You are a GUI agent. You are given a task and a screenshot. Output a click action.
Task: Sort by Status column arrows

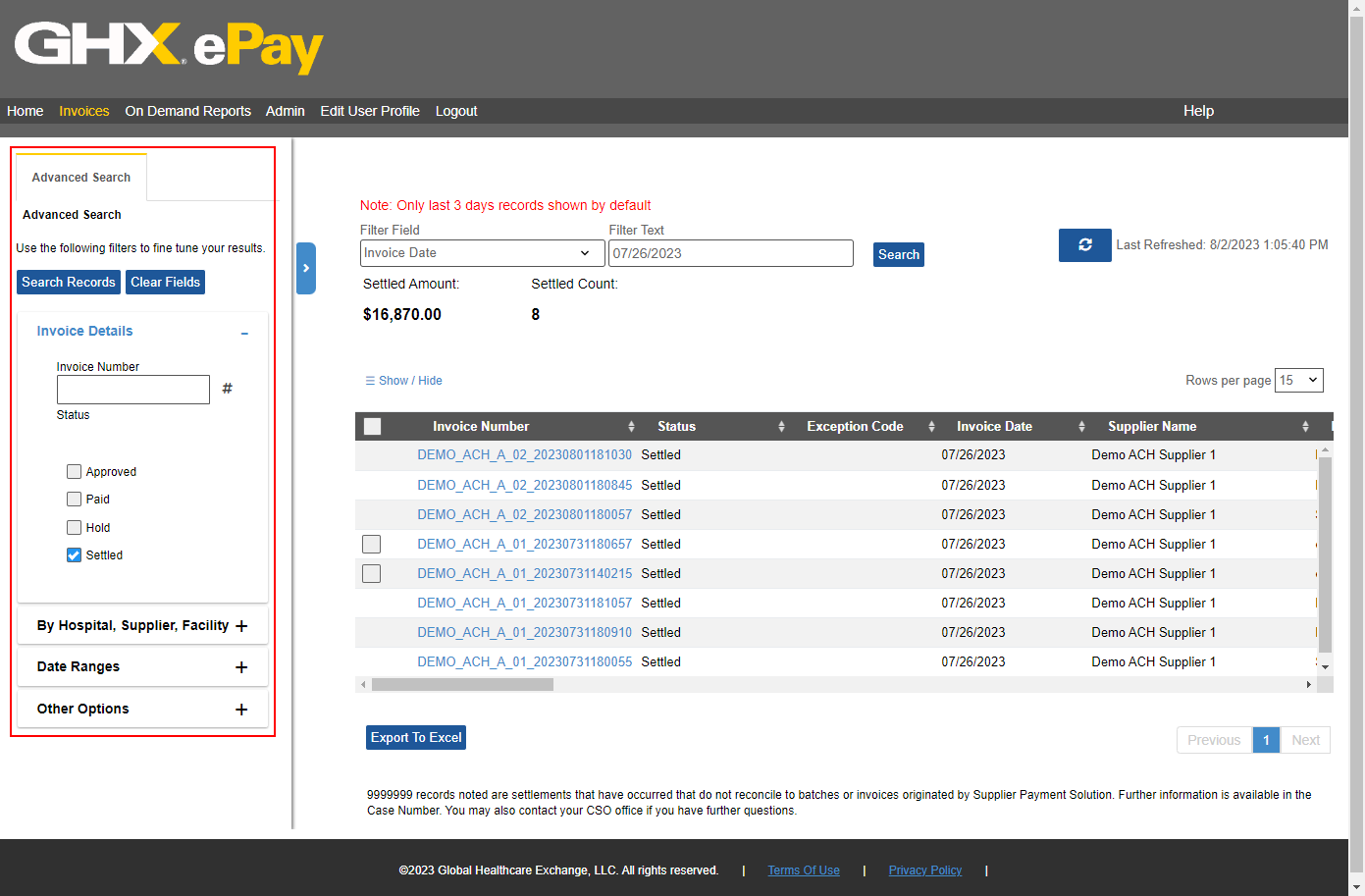[781, 427]
